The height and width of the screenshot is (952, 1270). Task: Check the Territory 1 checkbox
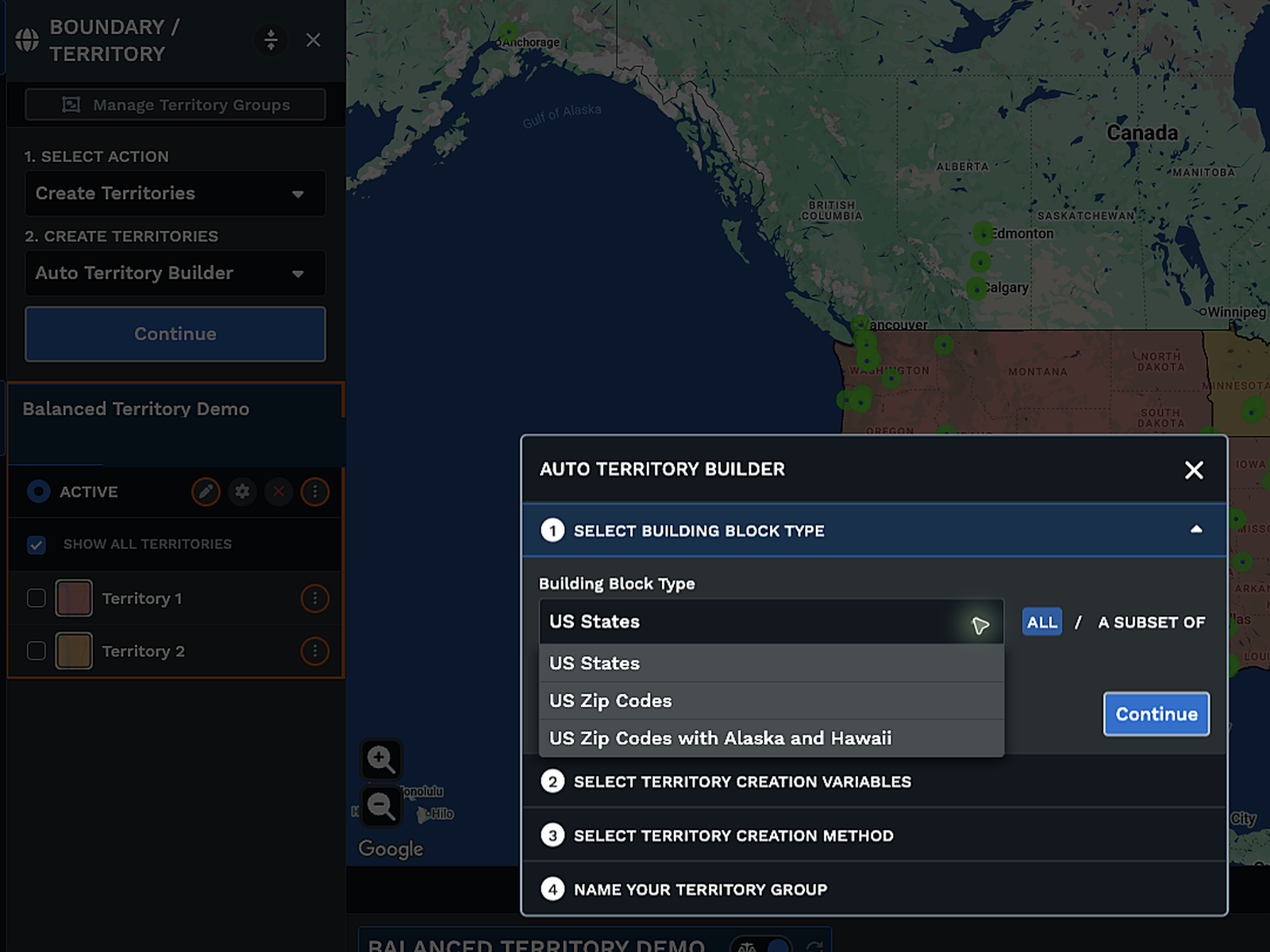pos(37,598)
